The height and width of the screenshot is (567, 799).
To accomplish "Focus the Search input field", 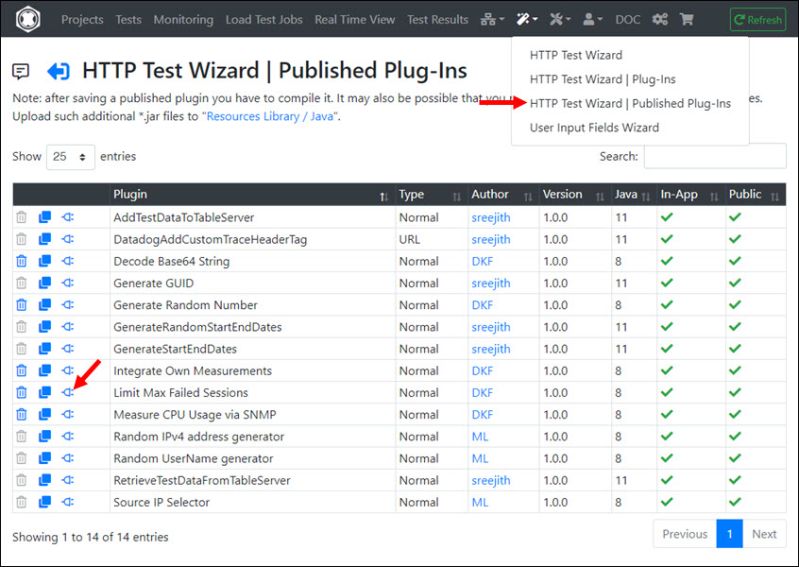I will pyautogui.click(x=715, y=156).
